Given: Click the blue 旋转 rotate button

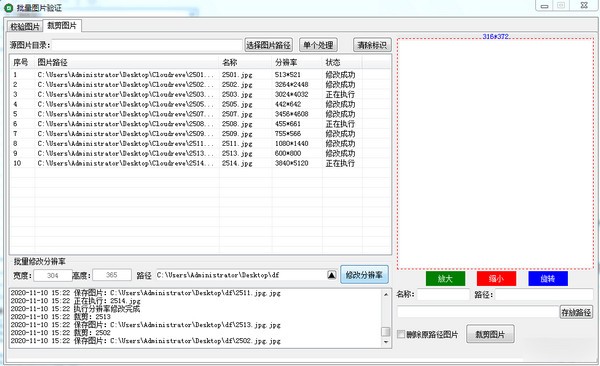Looking at the screenshot, I should coord(548,279).
